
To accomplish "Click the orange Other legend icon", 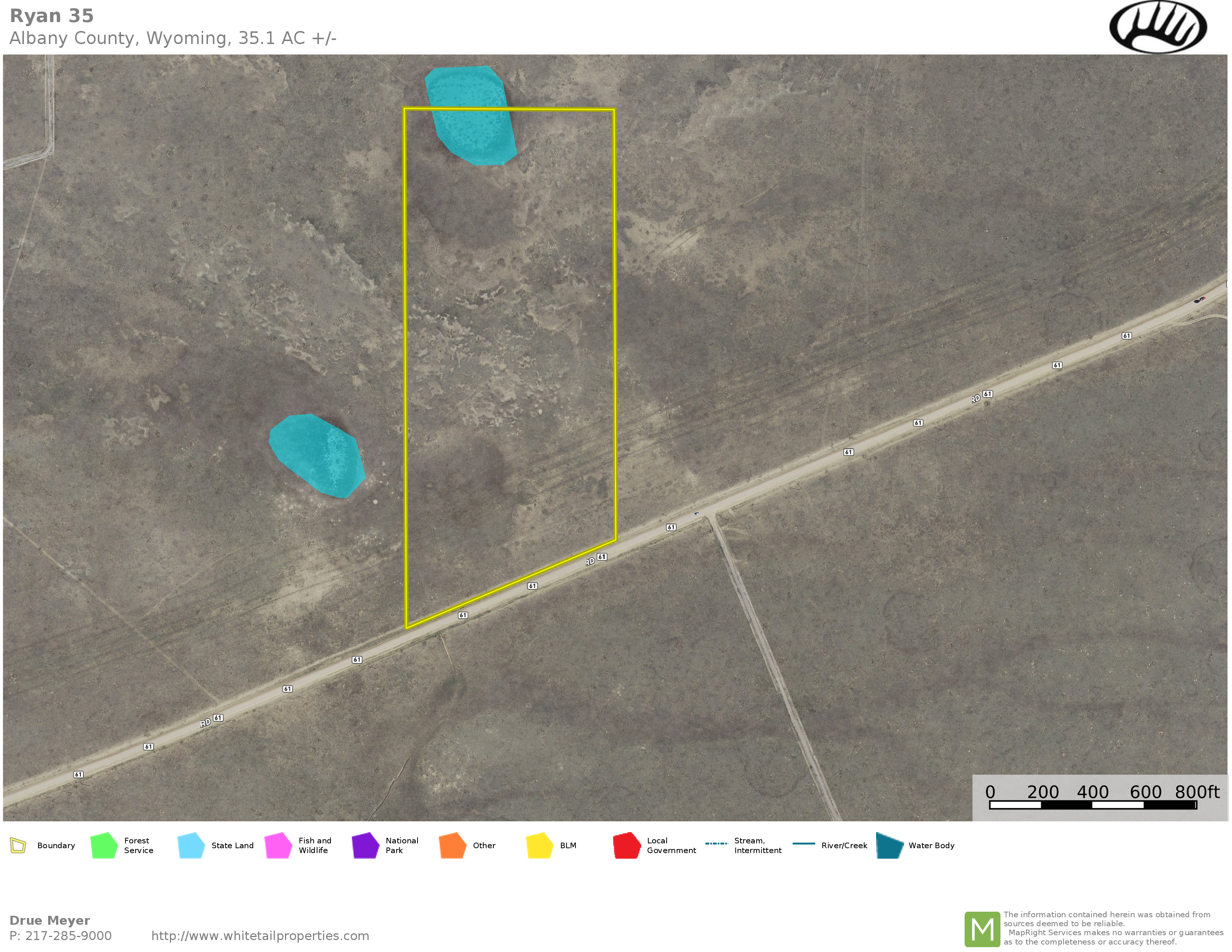I will click(x=452, y=845).
